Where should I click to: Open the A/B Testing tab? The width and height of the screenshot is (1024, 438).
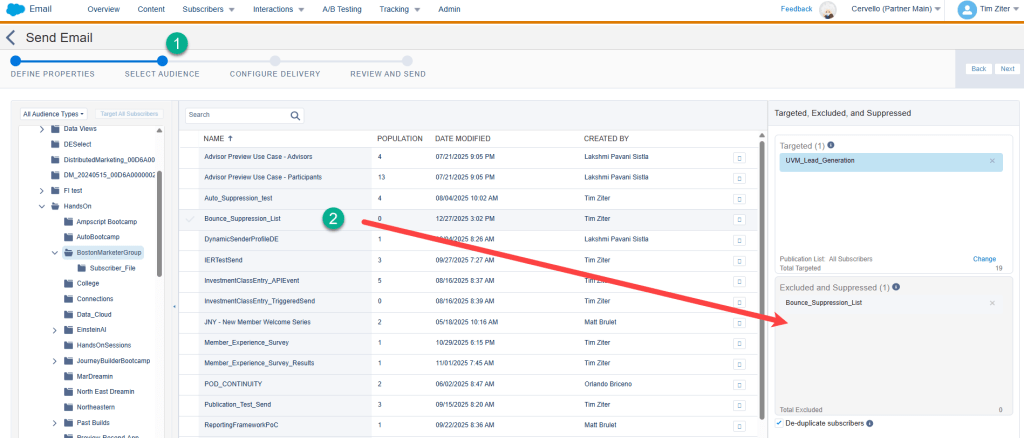[x=341, y=9]
